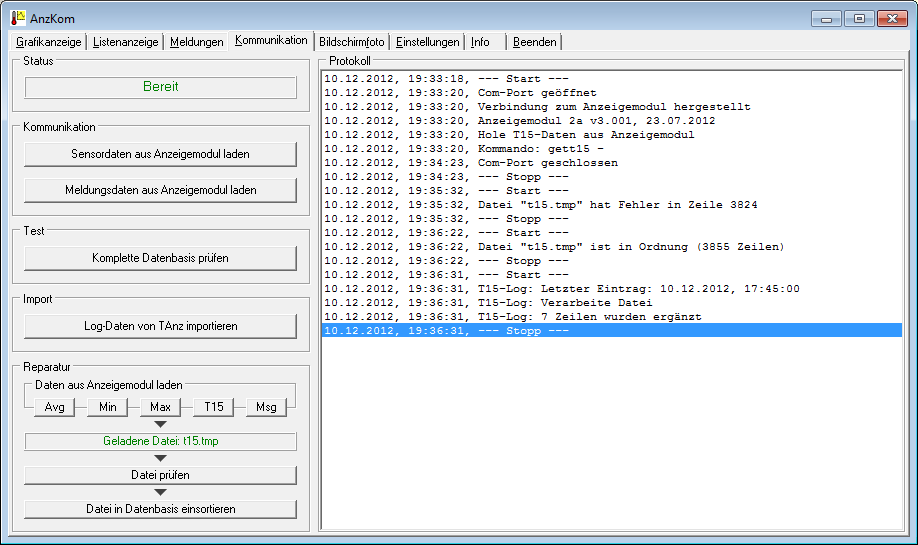The height and width of the screenshot is (545, 918).
Task: Click the Msg button in Reparatur
Action: (266, 407)
